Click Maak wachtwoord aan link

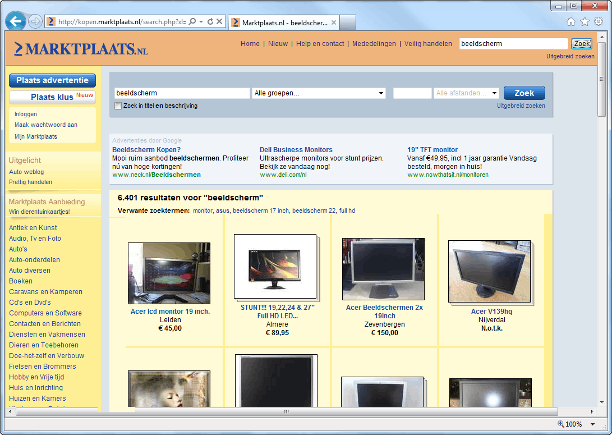click(46, 125)
